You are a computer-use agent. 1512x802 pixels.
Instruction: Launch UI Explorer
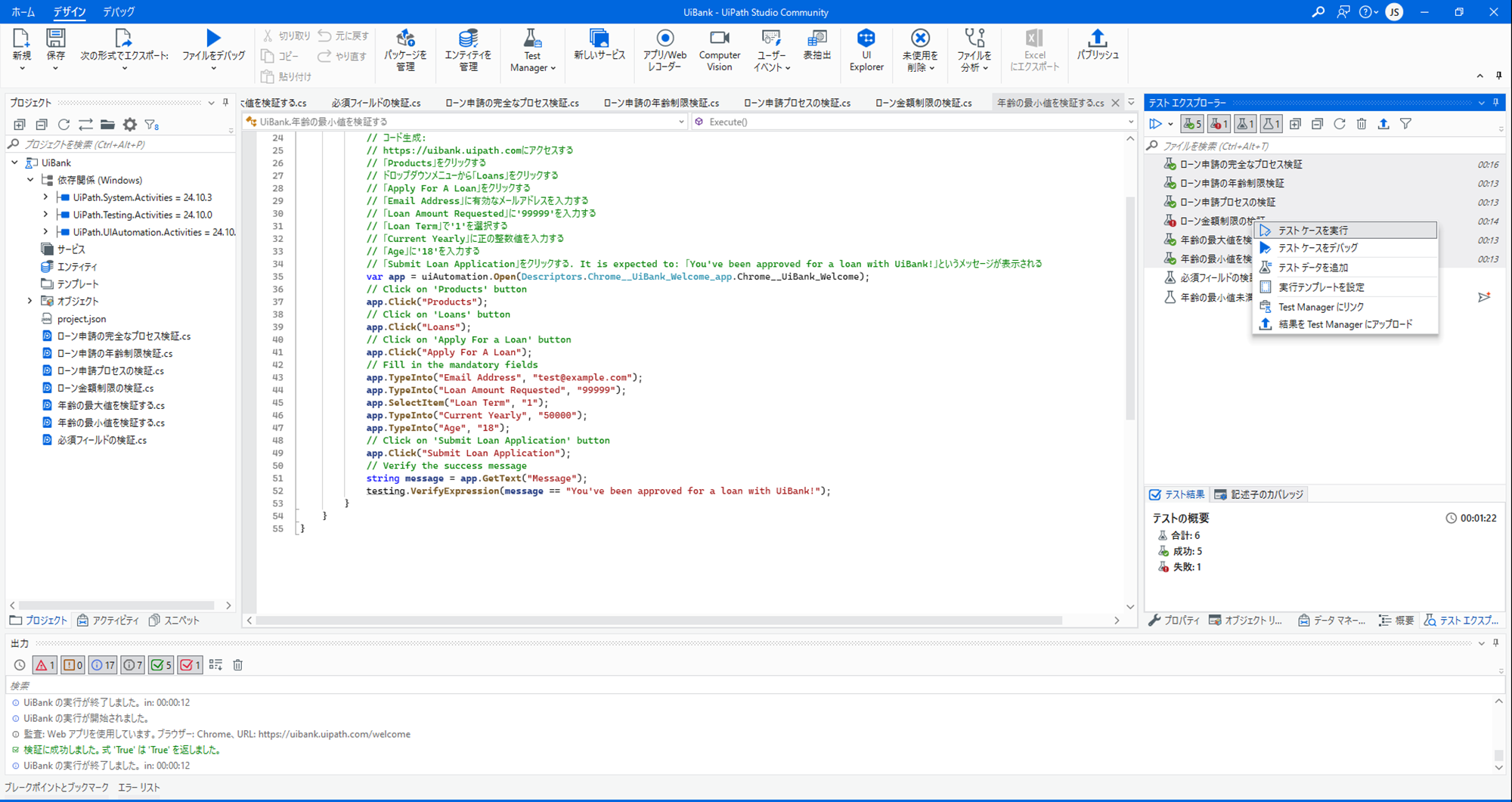click(x=866, y=51)
